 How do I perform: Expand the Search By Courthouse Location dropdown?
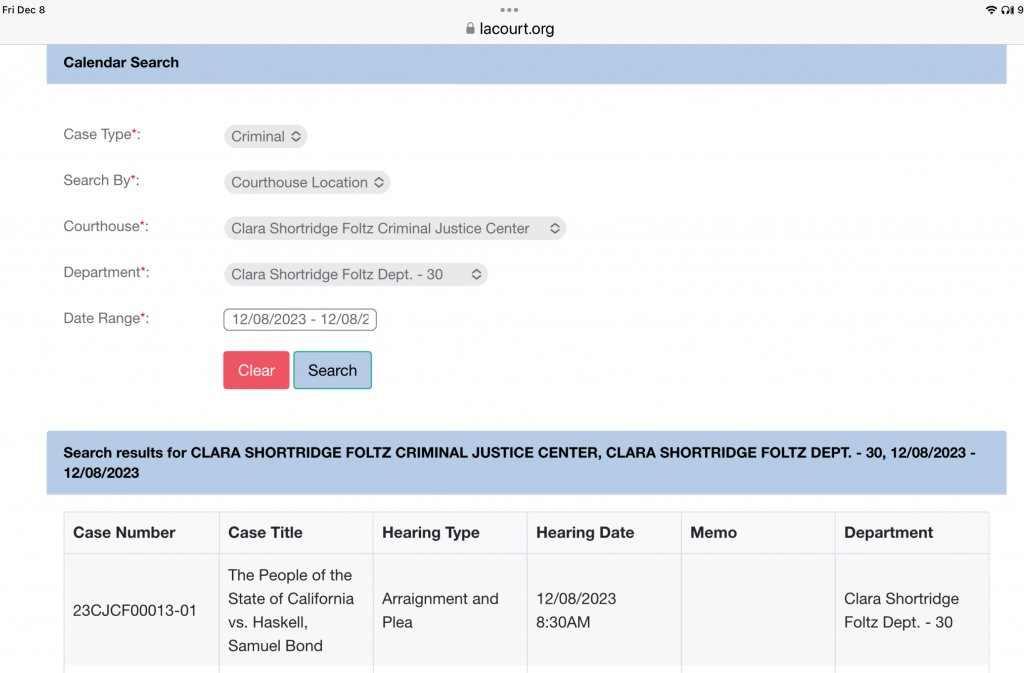pos(306,183)
